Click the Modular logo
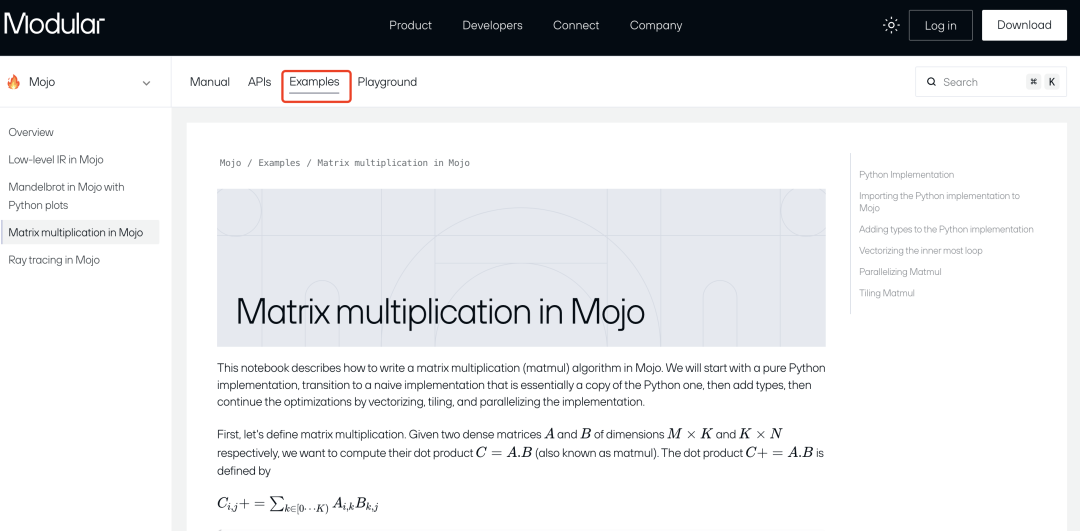 coord(54,25)
